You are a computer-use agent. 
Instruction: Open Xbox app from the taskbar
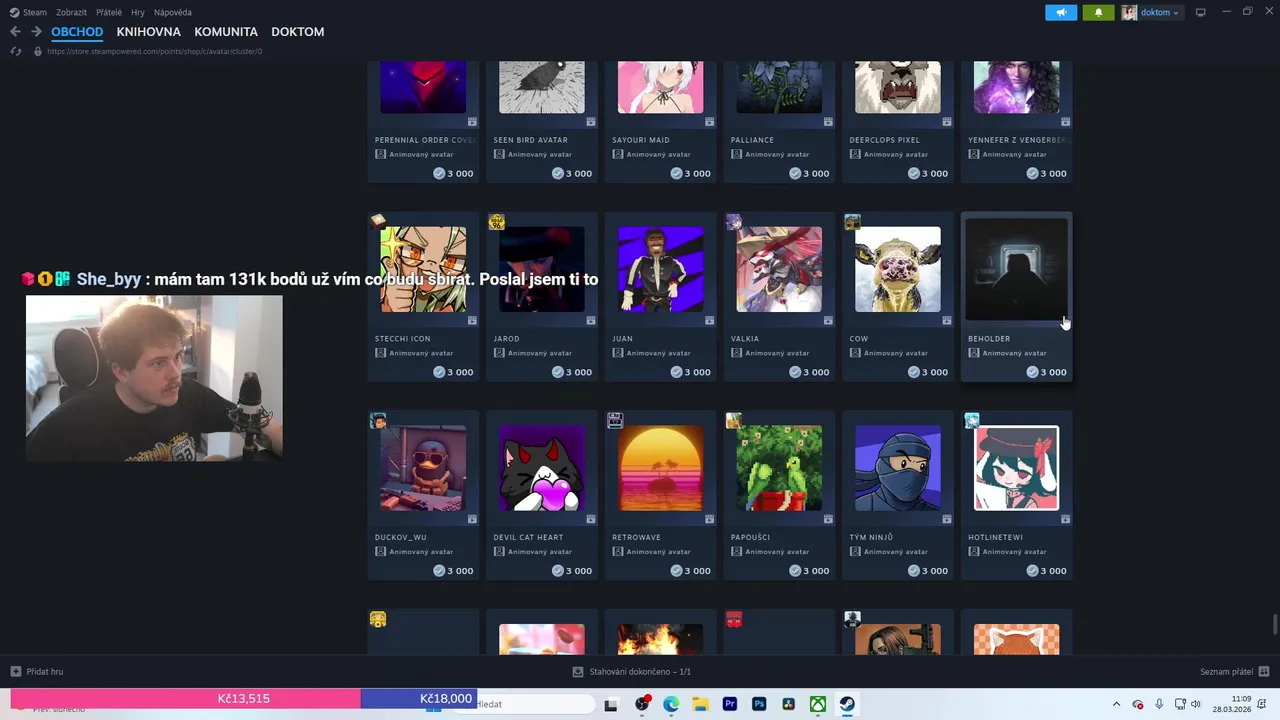point(818,704)
